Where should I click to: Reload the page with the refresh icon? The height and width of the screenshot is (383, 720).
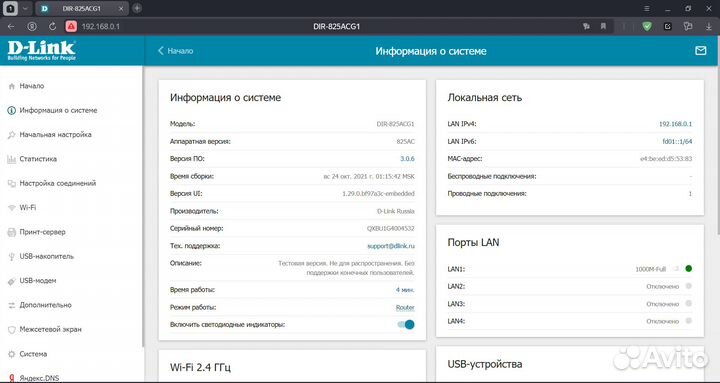[52, 27]
